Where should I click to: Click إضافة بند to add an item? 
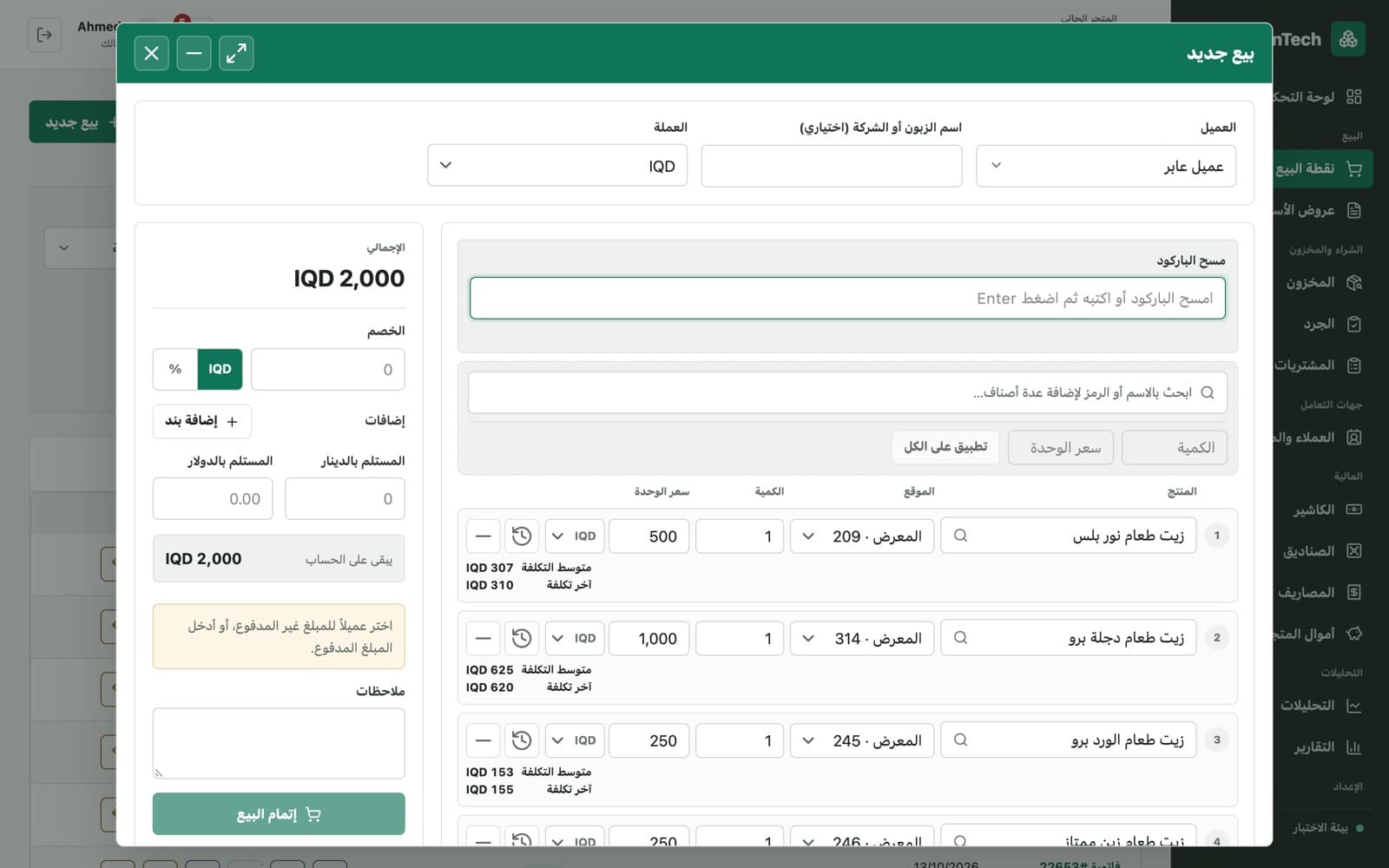202,421
